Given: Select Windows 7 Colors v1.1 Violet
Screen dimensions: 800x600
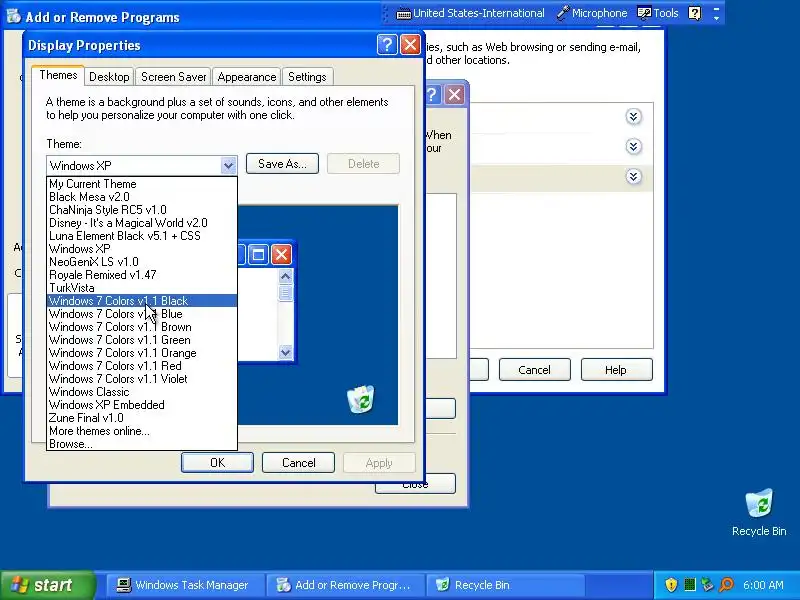Looking at the screenshot, I should (142, 379).
